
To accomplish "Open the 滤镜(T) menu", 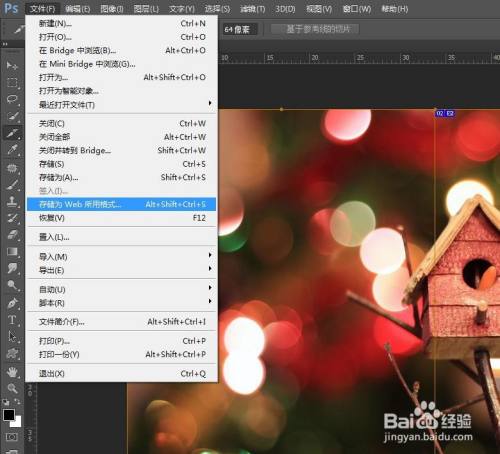I will tap(253, 9).
